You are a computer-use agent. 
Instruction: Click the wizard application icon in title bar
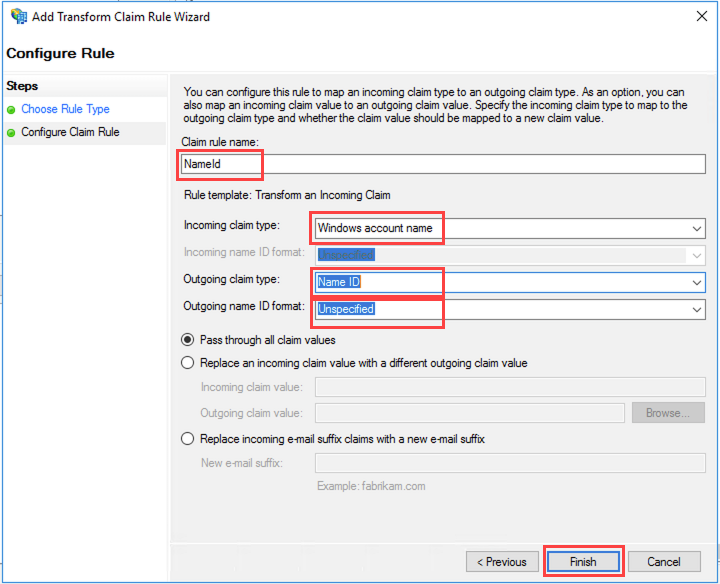tap(19, 16)
